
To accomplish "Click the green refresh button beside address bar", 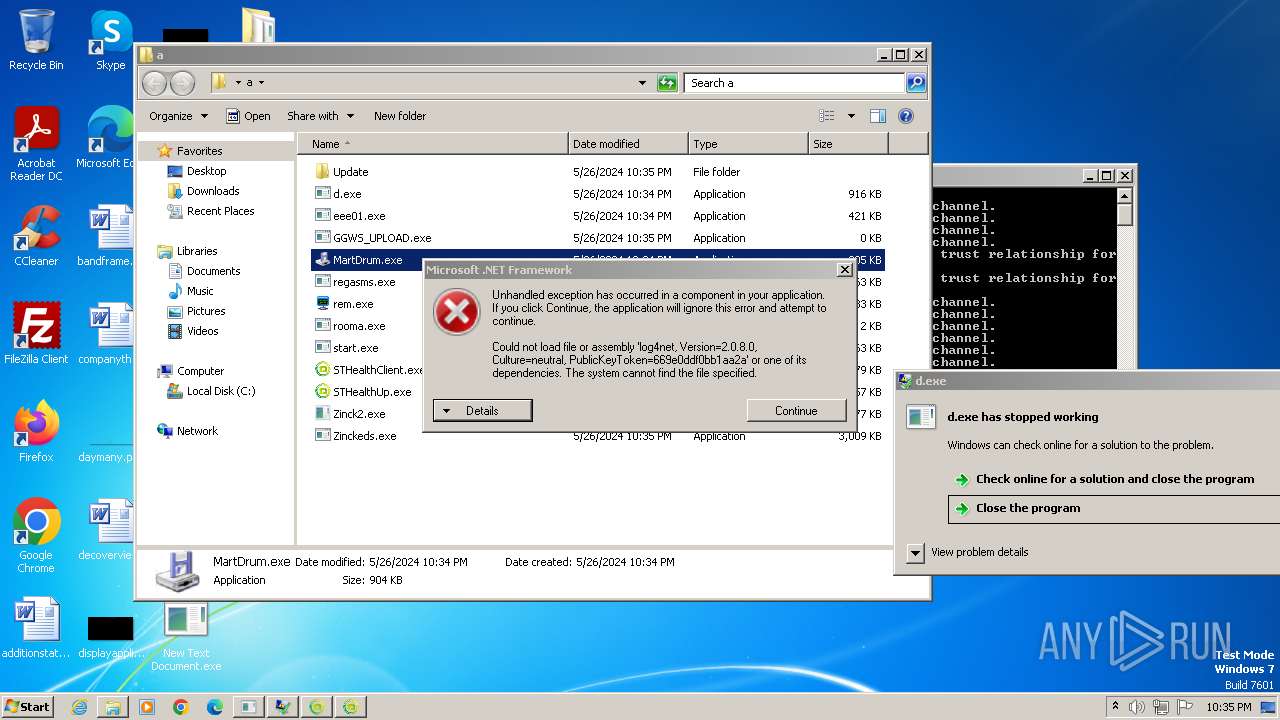I will click(x=667, y=83).
